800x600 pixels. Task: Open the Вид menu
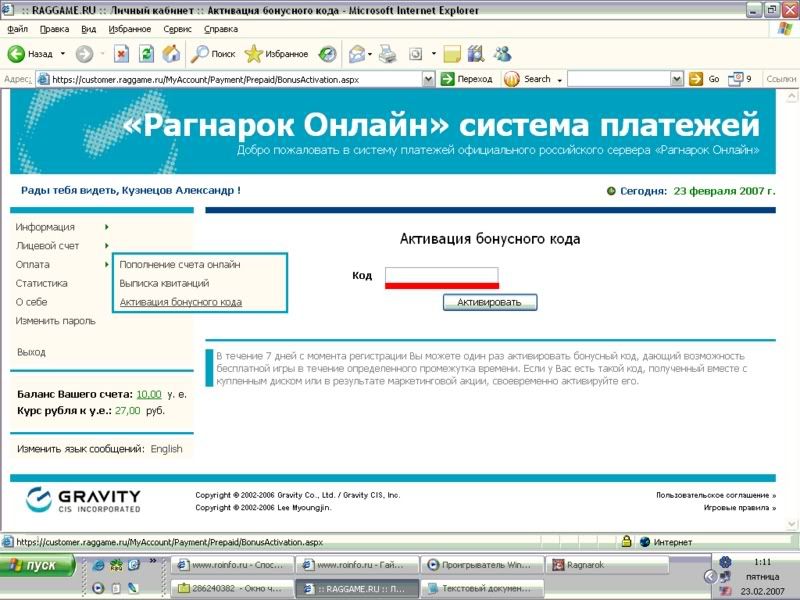(x=88, y=29)
